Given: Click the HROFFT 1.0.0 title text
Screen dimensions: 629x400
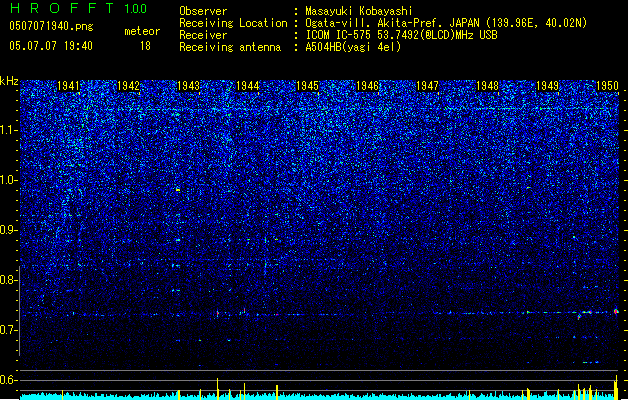Looking at the screenshot, I should tap(78, 8).
